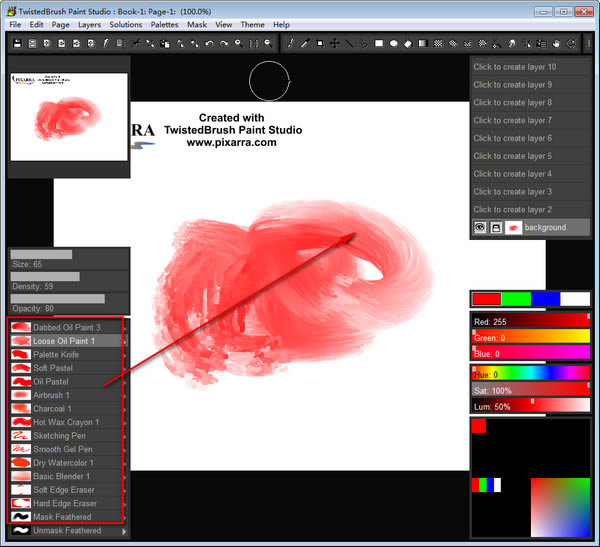
Task: Select the filled Ellipse shape tool
Action: tap(394, 44)
